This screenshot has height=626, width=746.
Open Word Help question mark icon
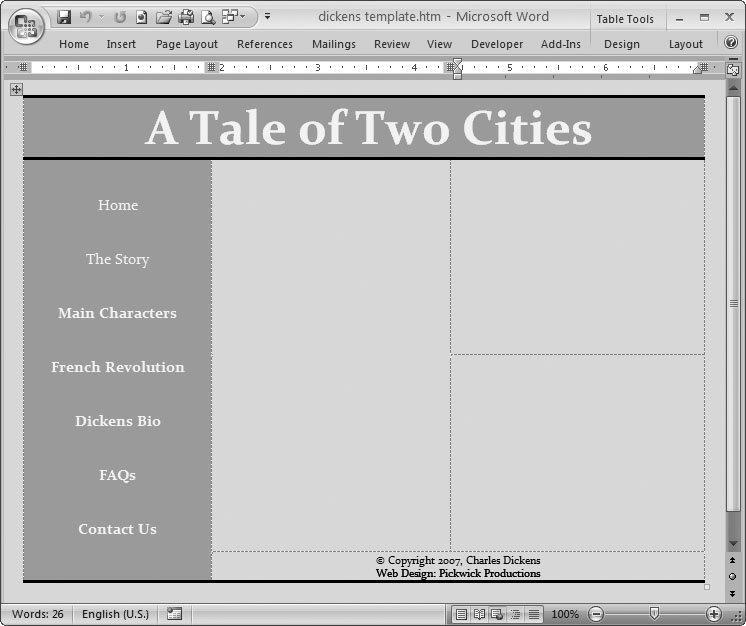pyautogui.click(x=731, y=43)
